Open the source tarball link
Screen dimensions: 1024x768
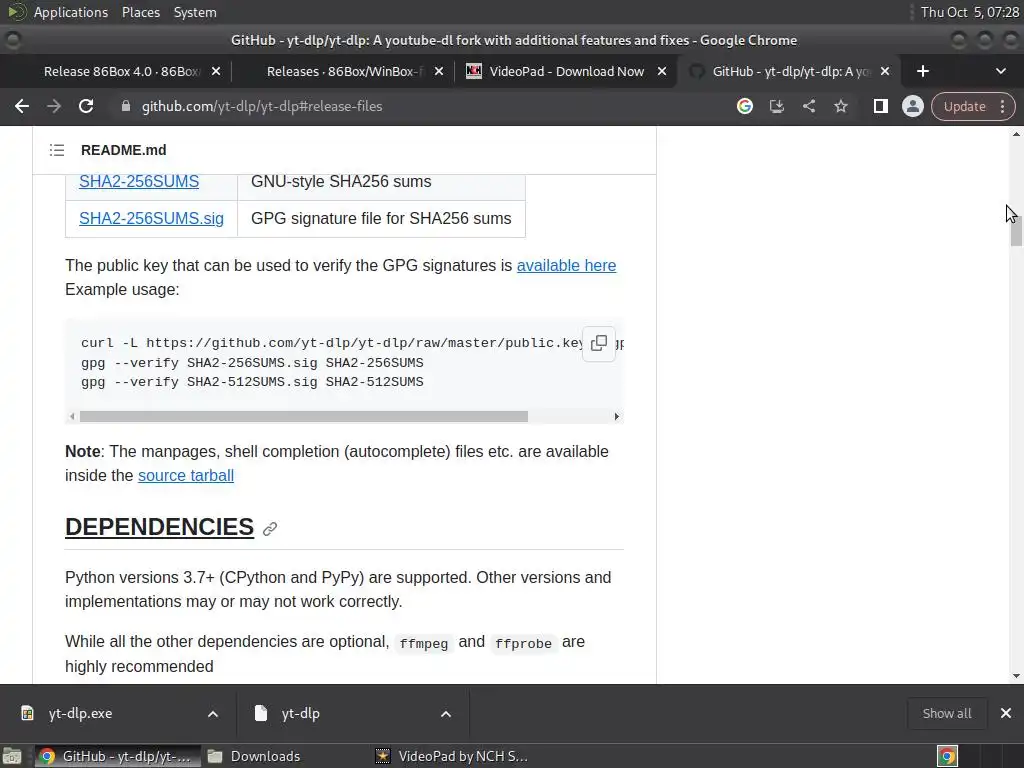coord(186,475)
